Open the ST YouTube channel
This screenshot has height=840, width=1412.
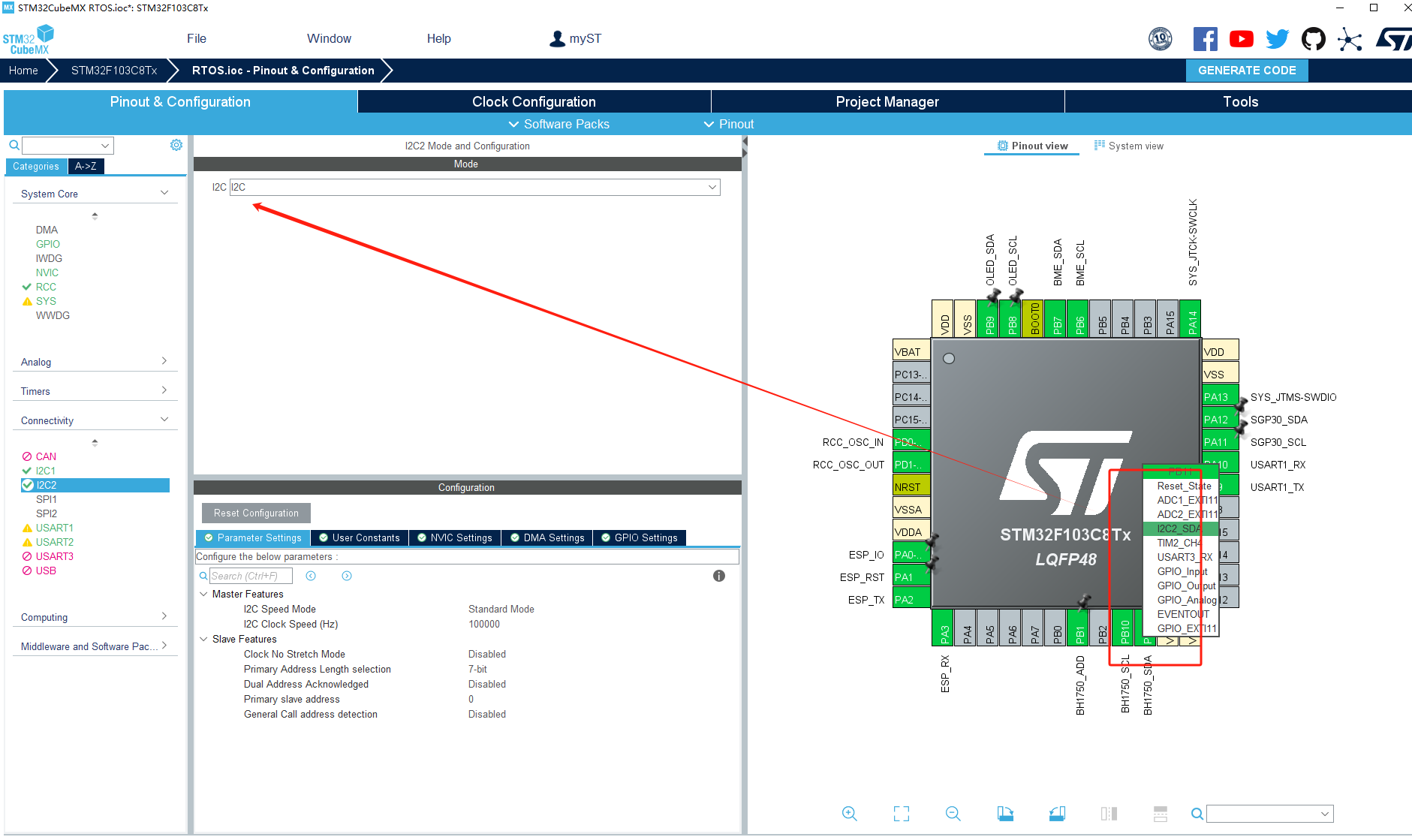click(x=1241, y=38)
